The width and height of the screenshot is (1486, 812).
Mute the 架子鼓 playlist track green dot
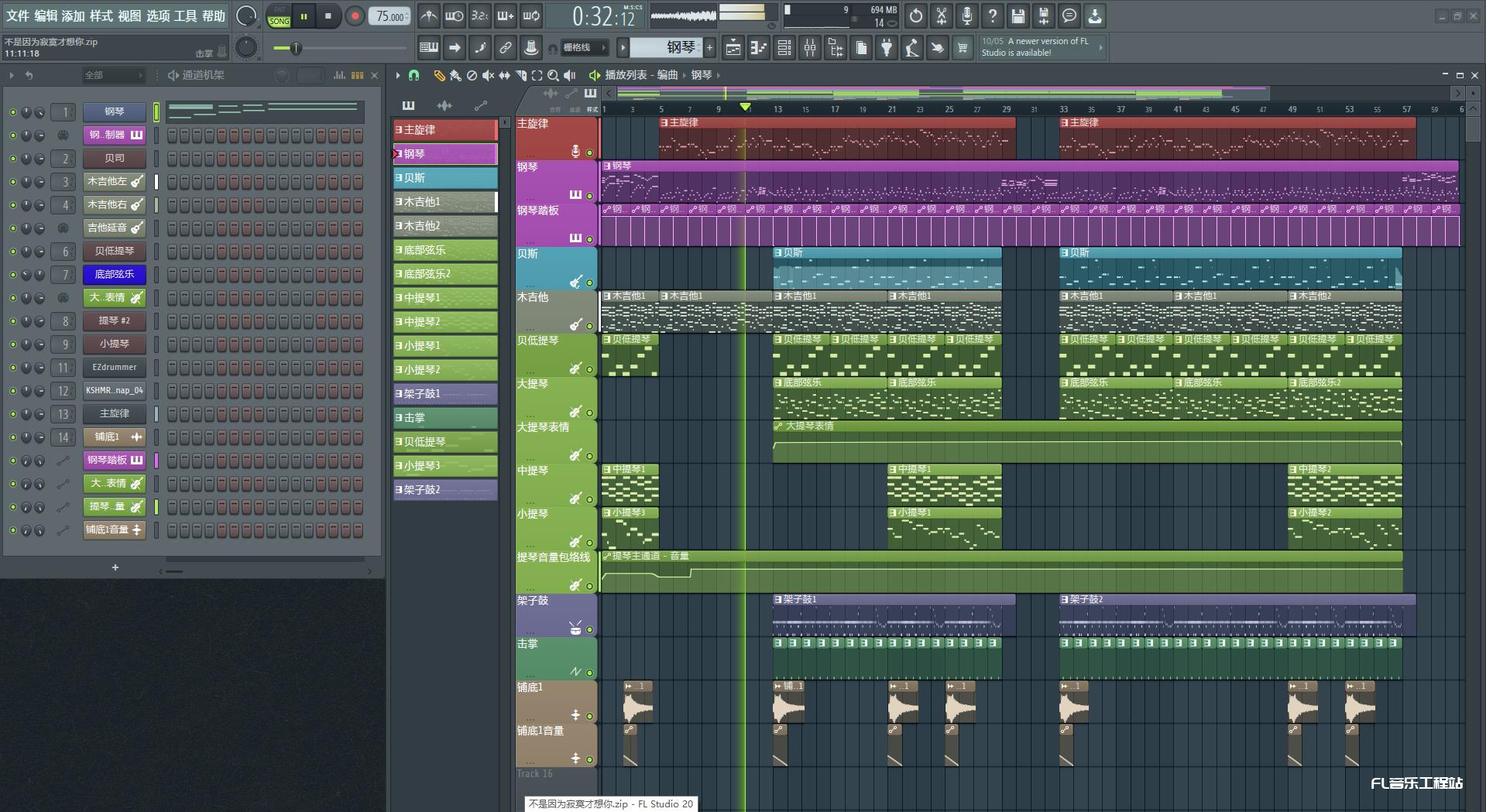(x=589, y=629)
